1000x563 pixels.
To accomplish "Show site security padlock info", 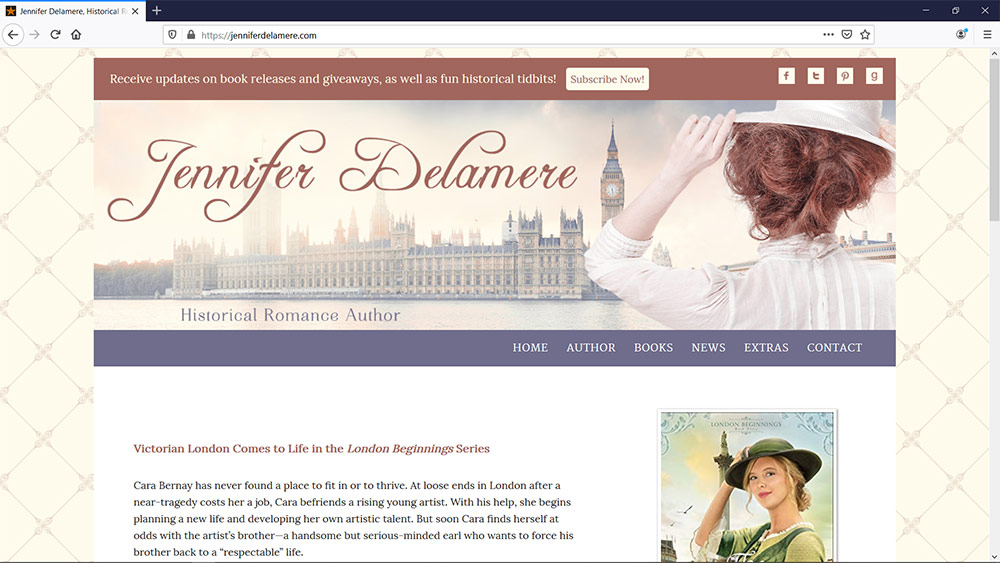I will pyautogui.click(x=190, y=34).
